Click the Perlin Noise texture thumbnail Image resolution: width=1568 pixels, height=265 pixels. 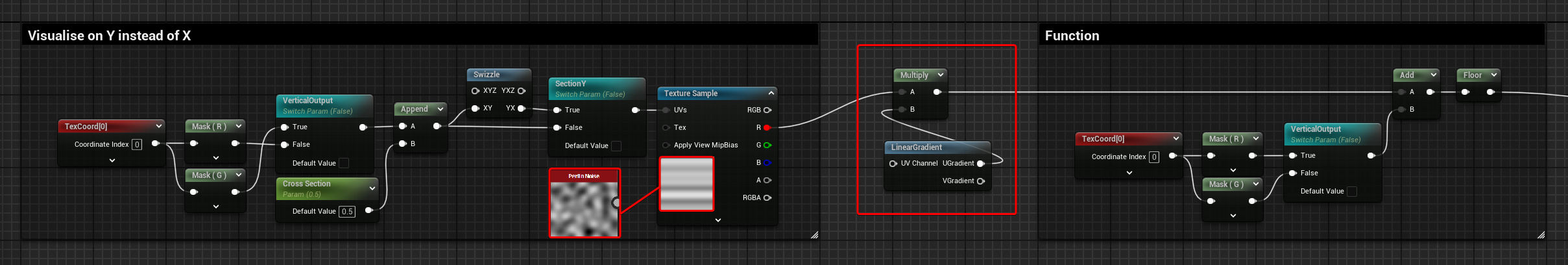coord(584,207)
